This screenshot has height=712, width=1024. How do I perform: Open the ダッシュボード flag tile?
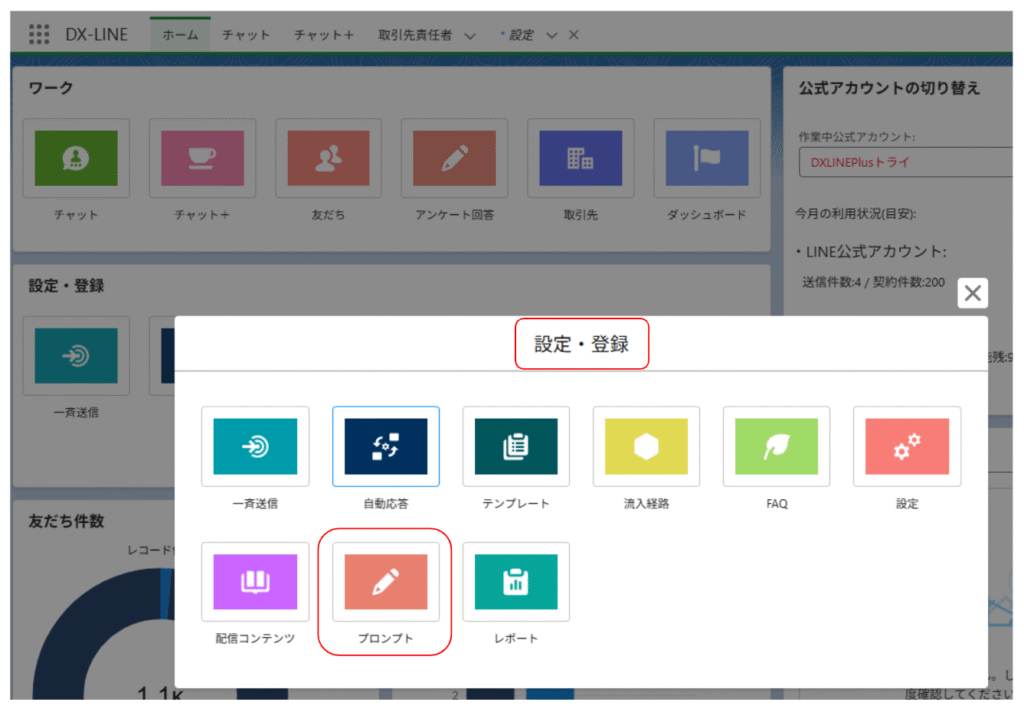pyautogui.click(x=706, y=158)
